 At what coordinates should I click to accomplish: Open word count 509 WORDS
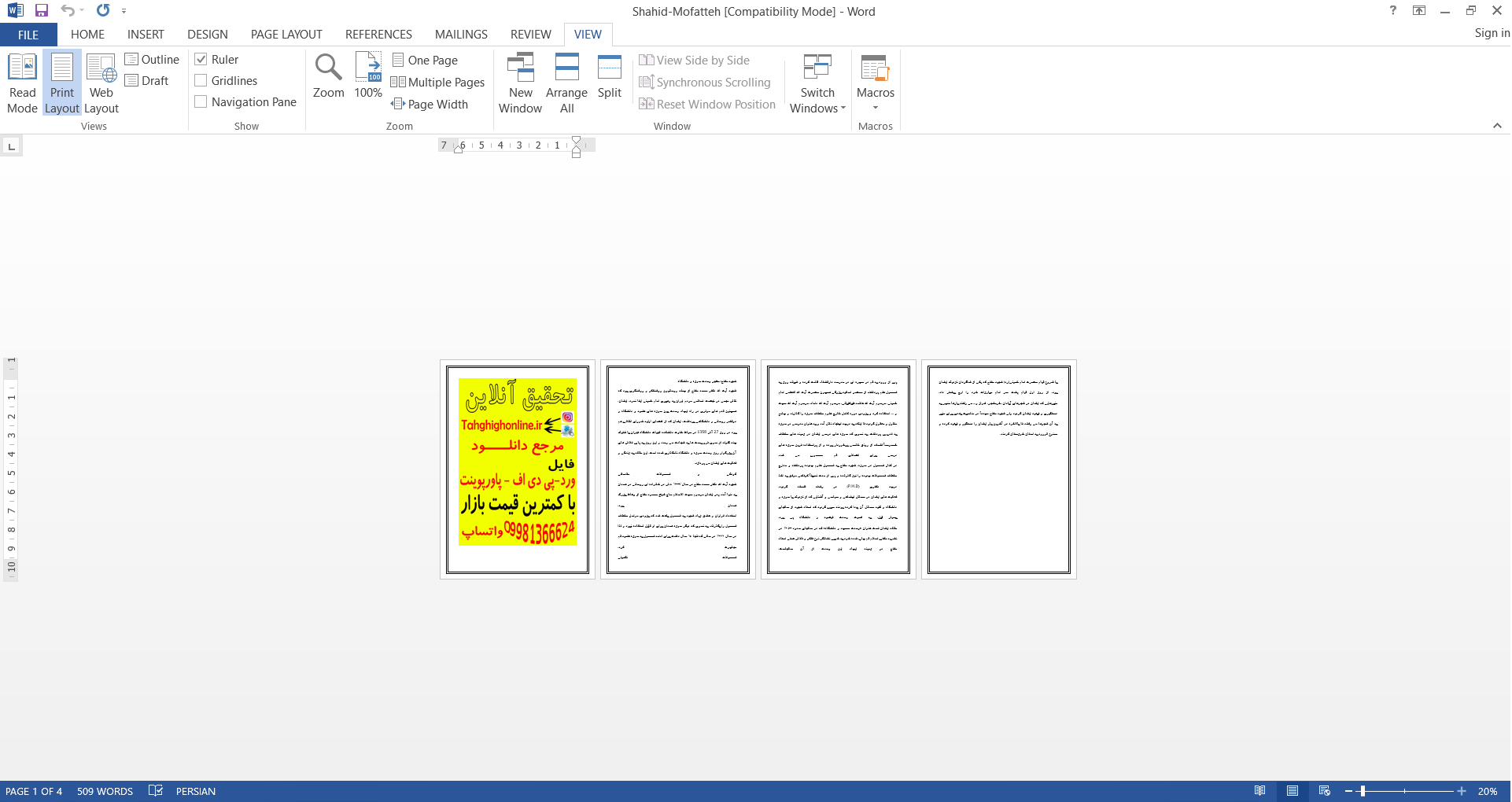point(105,791)
